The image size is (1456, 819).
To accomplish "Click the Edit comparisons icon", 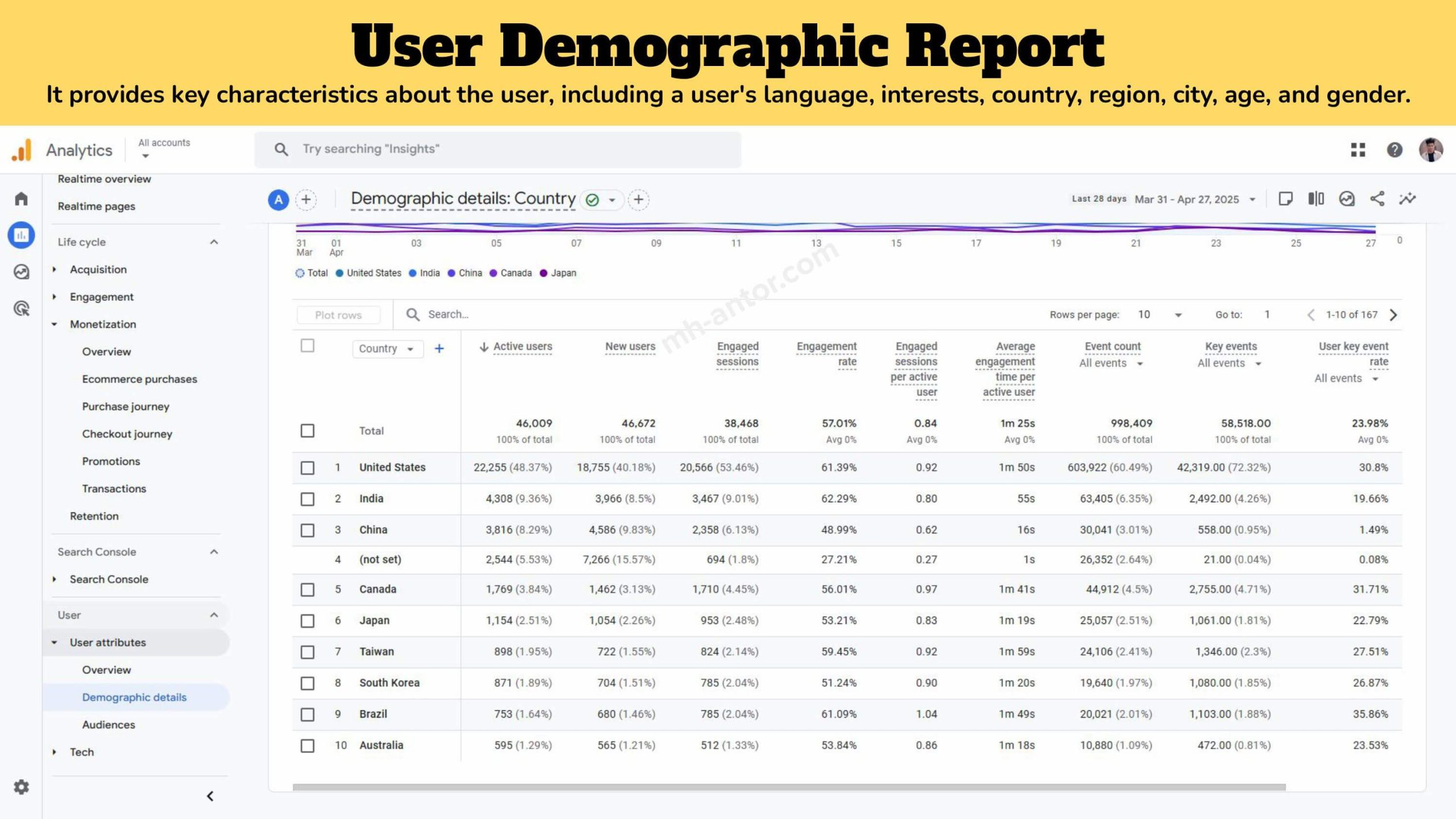I will coord(1316,199).
